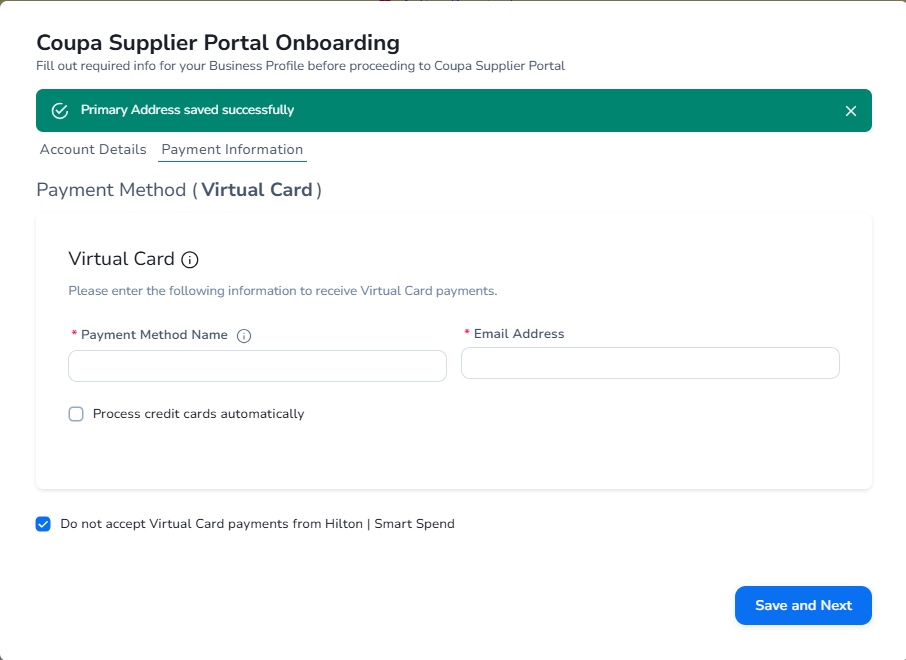Uncheck Do not accept Virtual Card payments
Viewport: 906px width, 660px height.
coord(43,524)
